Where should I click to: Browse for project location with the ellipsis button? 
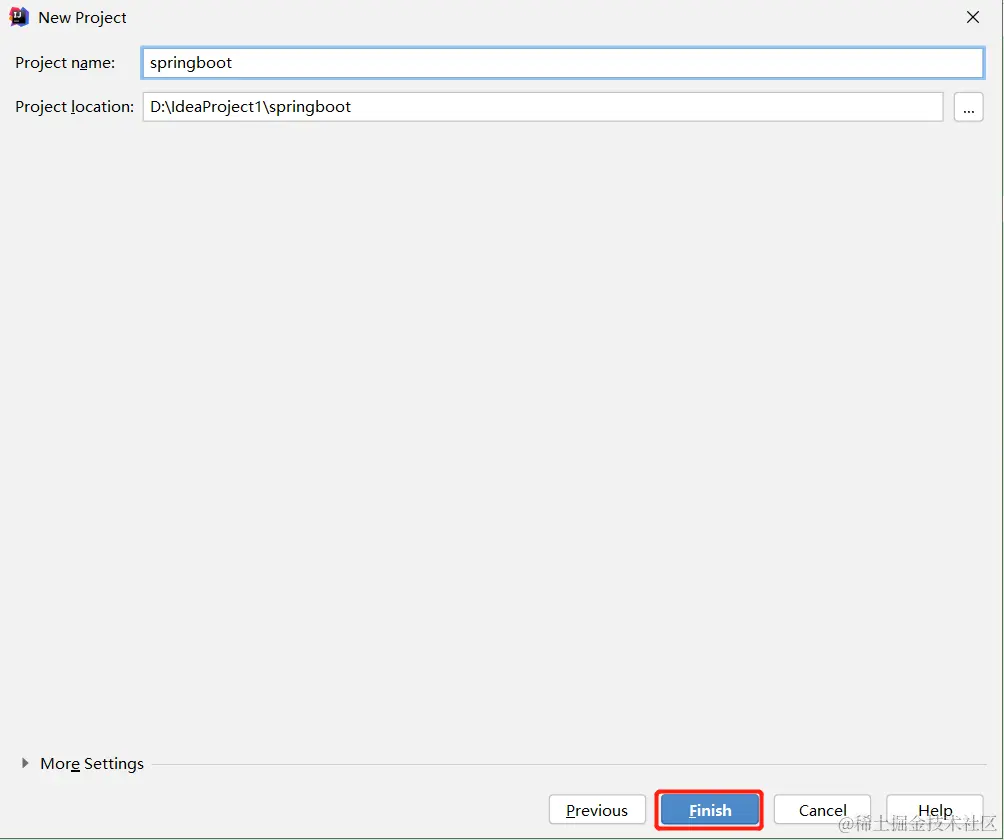[969, 107]
